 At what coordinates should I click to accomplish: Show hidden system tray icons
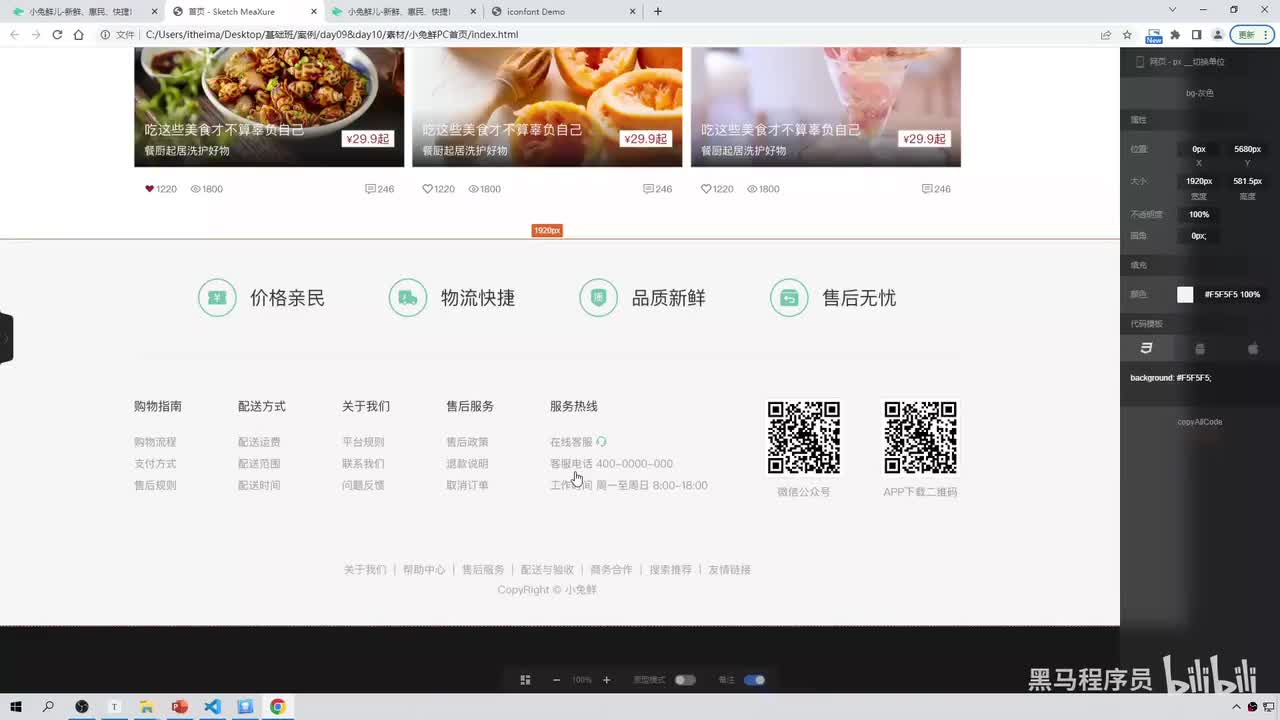point(1236,707)
